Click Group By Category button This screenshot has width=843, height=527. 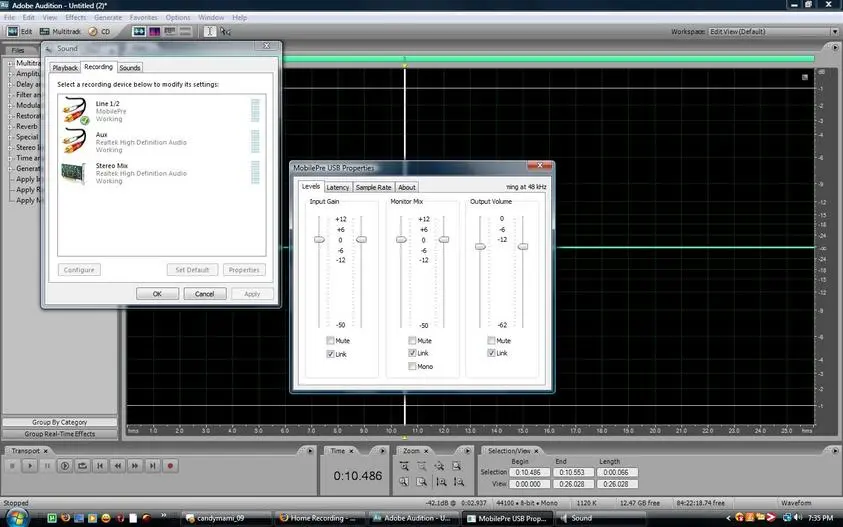click(x=60, y=422)
